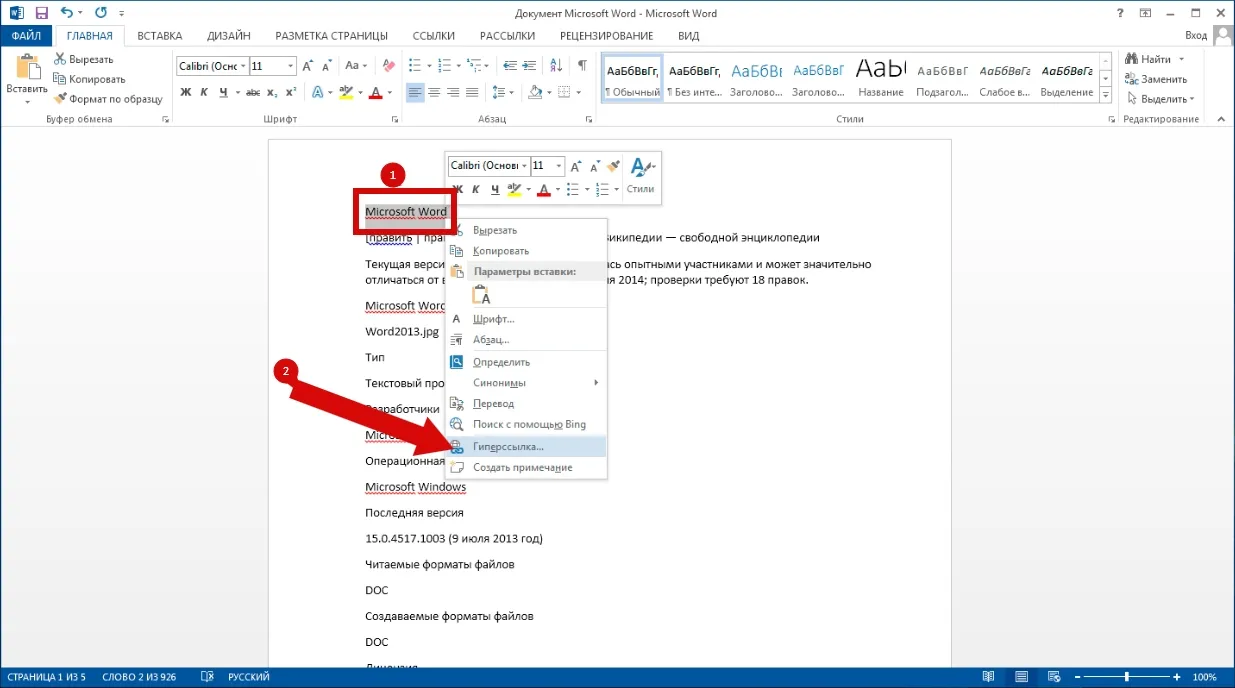Apply the red font color in the ribbon
The image size is (1235, 688).
pos(375,92)
